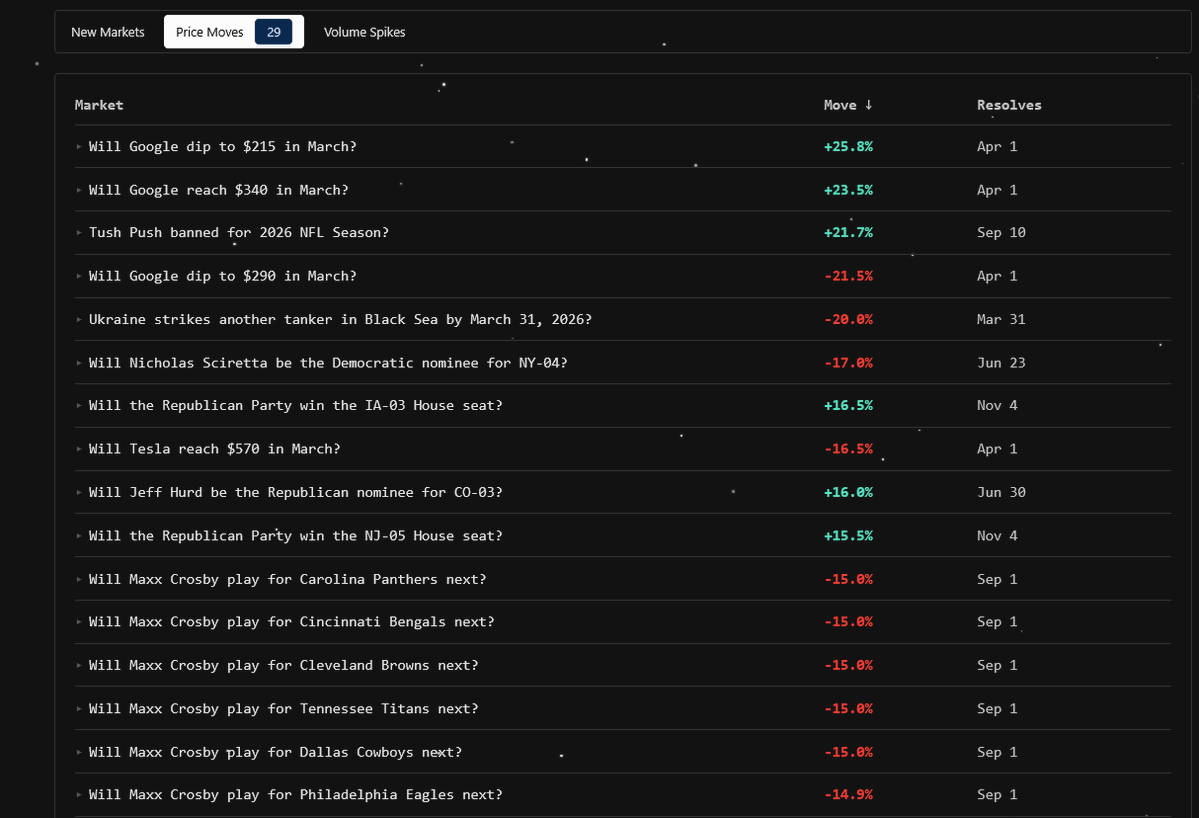The width and height of the screenshot is (1199, 818).
Task: Expand the Maxx Crosby Tennessee Titans row
Action: (x=79, y=709)
